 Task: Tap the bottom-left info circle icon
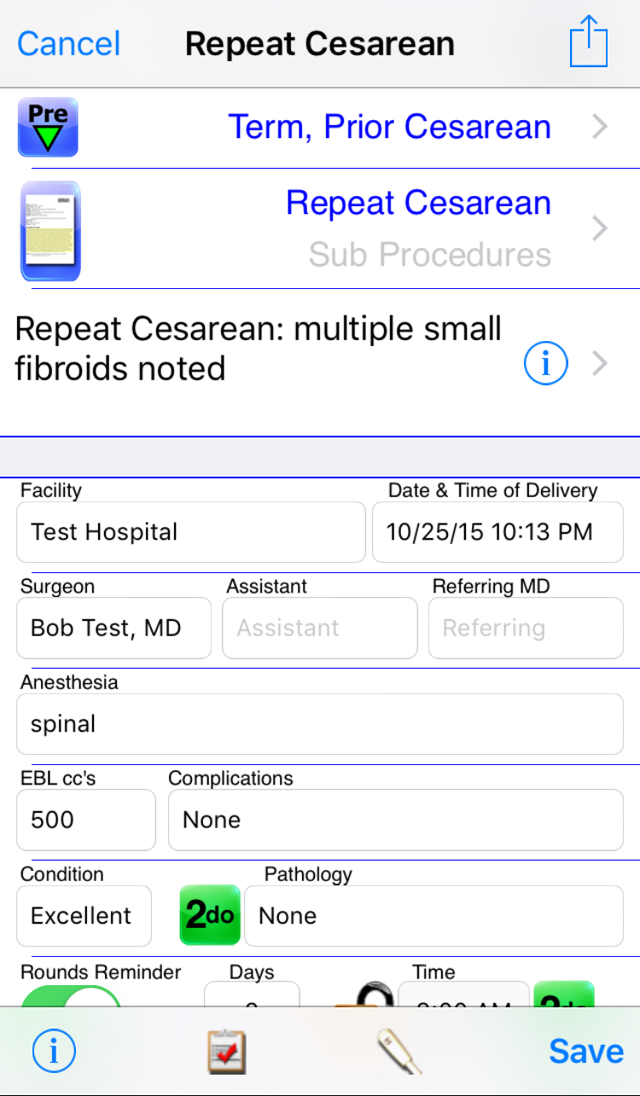(54, 1051)
